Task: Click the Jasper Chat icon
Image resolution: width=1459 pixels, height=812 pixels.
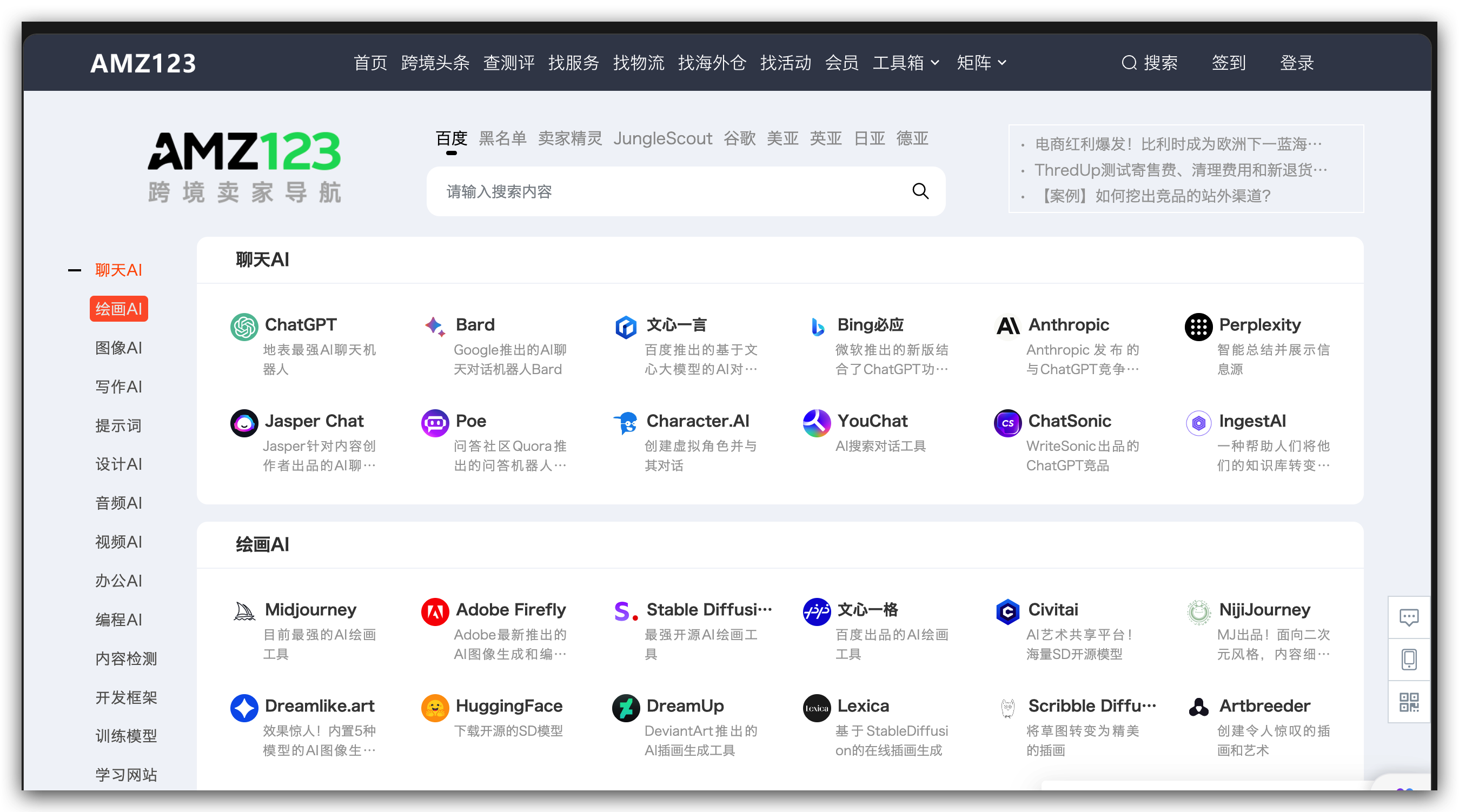Action: [x=244, y=423]
